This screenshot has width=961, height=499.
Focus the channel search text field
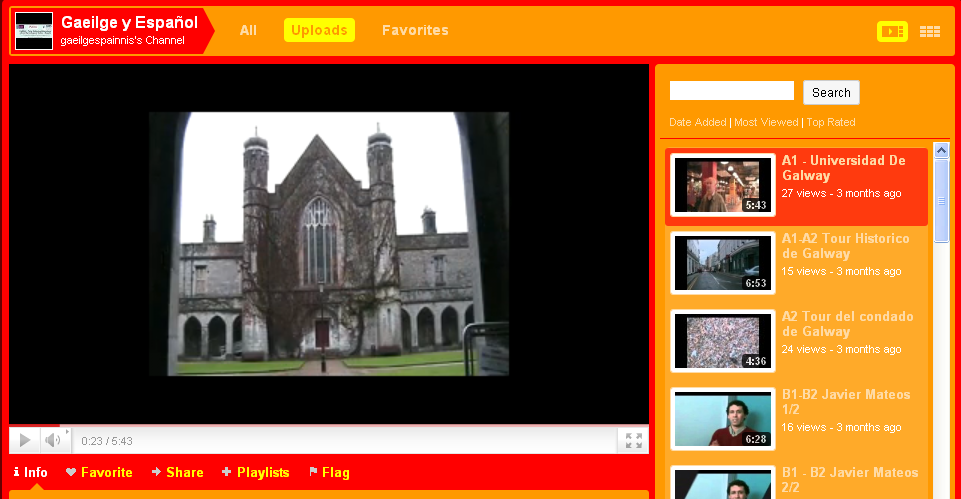tap(732, 91)
